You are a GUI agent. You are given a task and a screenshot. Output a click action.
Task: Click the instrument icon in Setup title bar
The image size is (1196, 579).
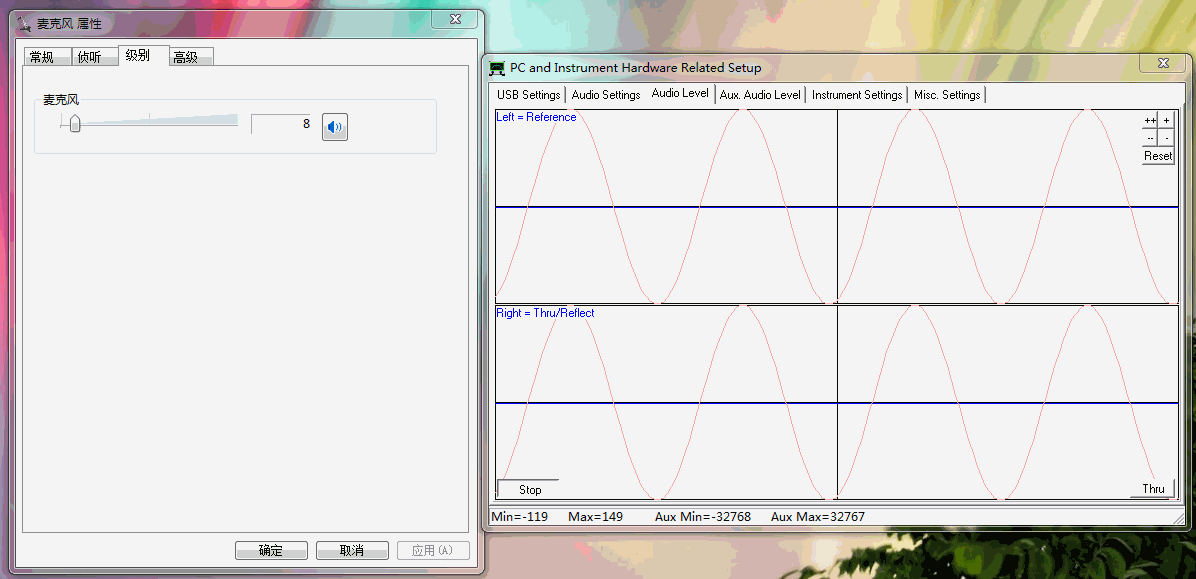point(497,68)
